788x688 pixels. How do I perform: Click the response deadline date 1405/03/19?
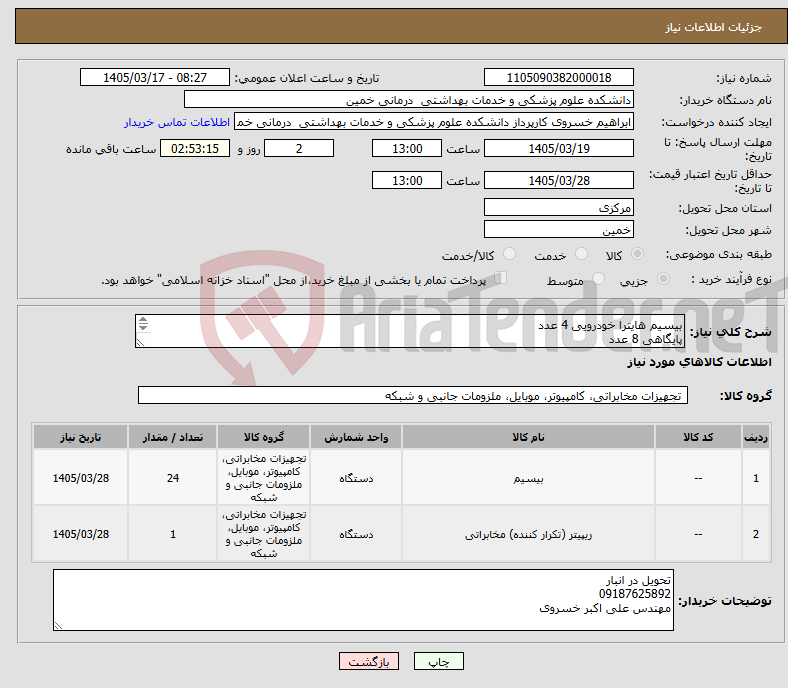559,149
